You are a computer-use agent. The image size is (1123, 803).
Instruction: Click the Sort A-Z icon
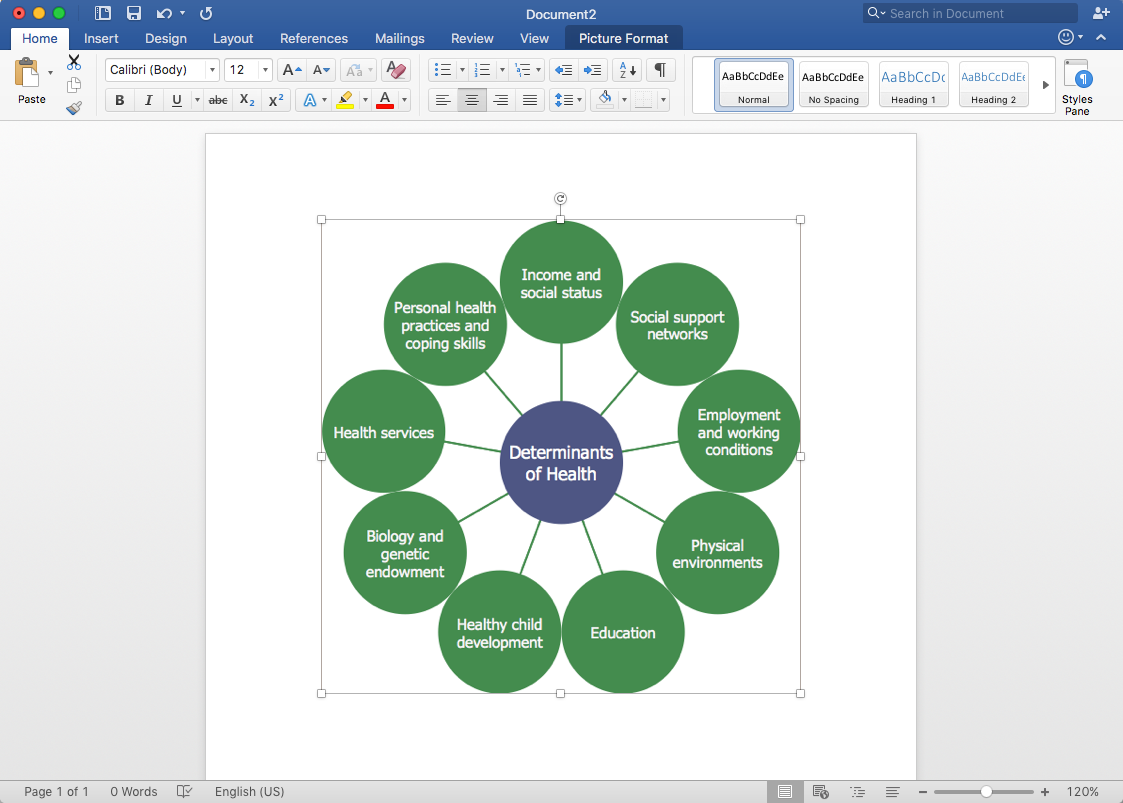[x=628, y=70]
